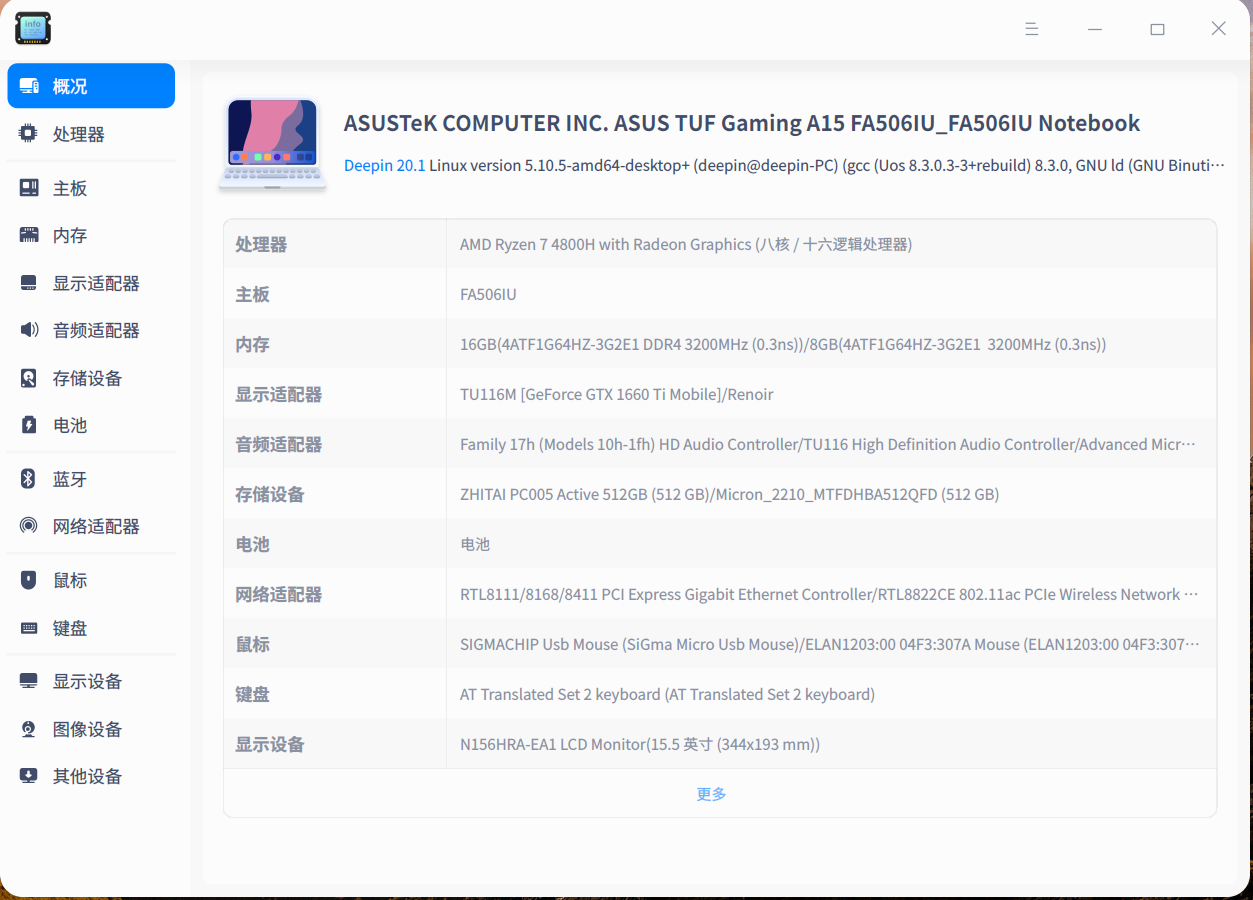Click the 图像设备 webcam icon in sidebar
Screen dimensions: 1253x900
(x=29, y=729)
